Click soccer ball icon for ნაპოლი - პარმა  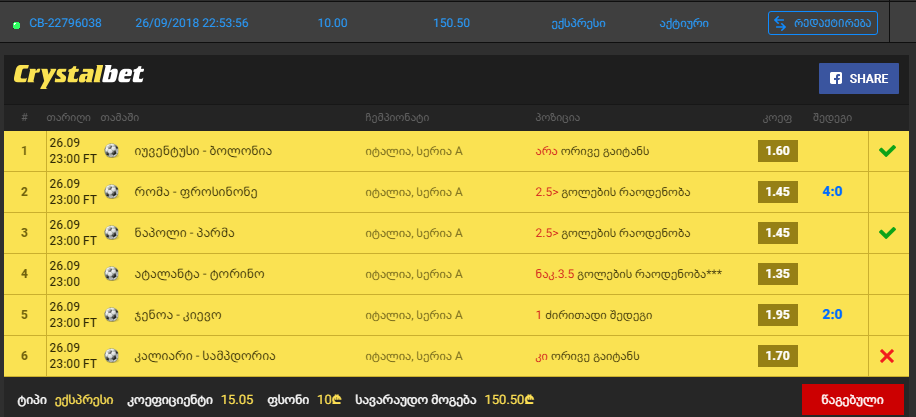pos(112,232)
